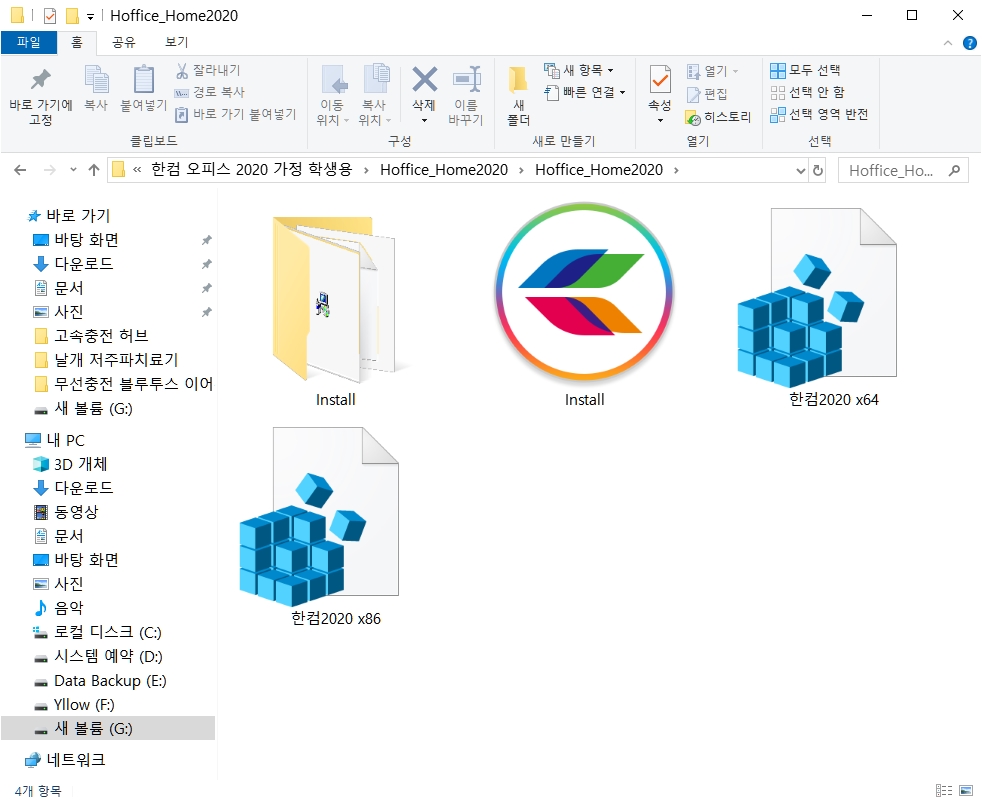Open the blue Help question icon
The image size is (982, 804).
click(x=969, y=43)
